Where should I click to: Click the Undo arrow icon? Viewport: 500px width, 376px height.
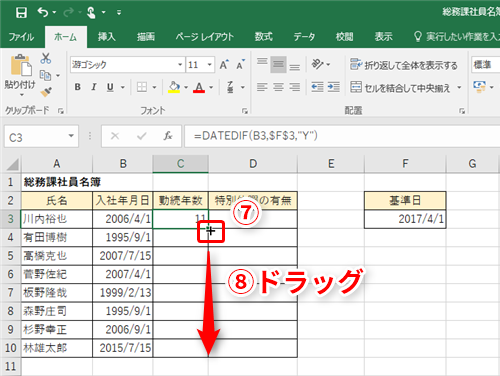point(42,12)
